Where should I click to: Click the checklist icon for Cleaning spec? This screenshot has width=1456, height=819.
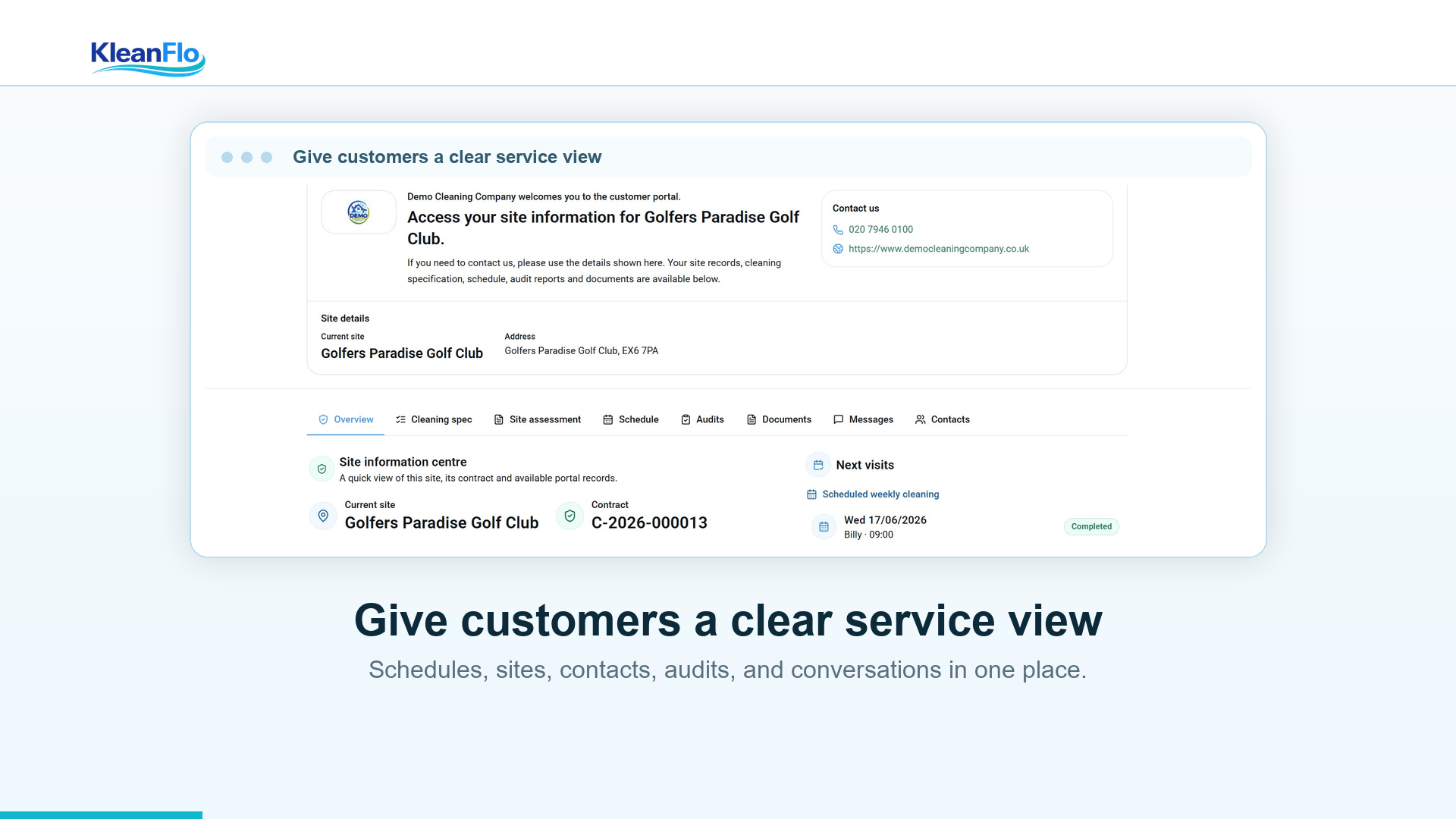coord(400,419)
